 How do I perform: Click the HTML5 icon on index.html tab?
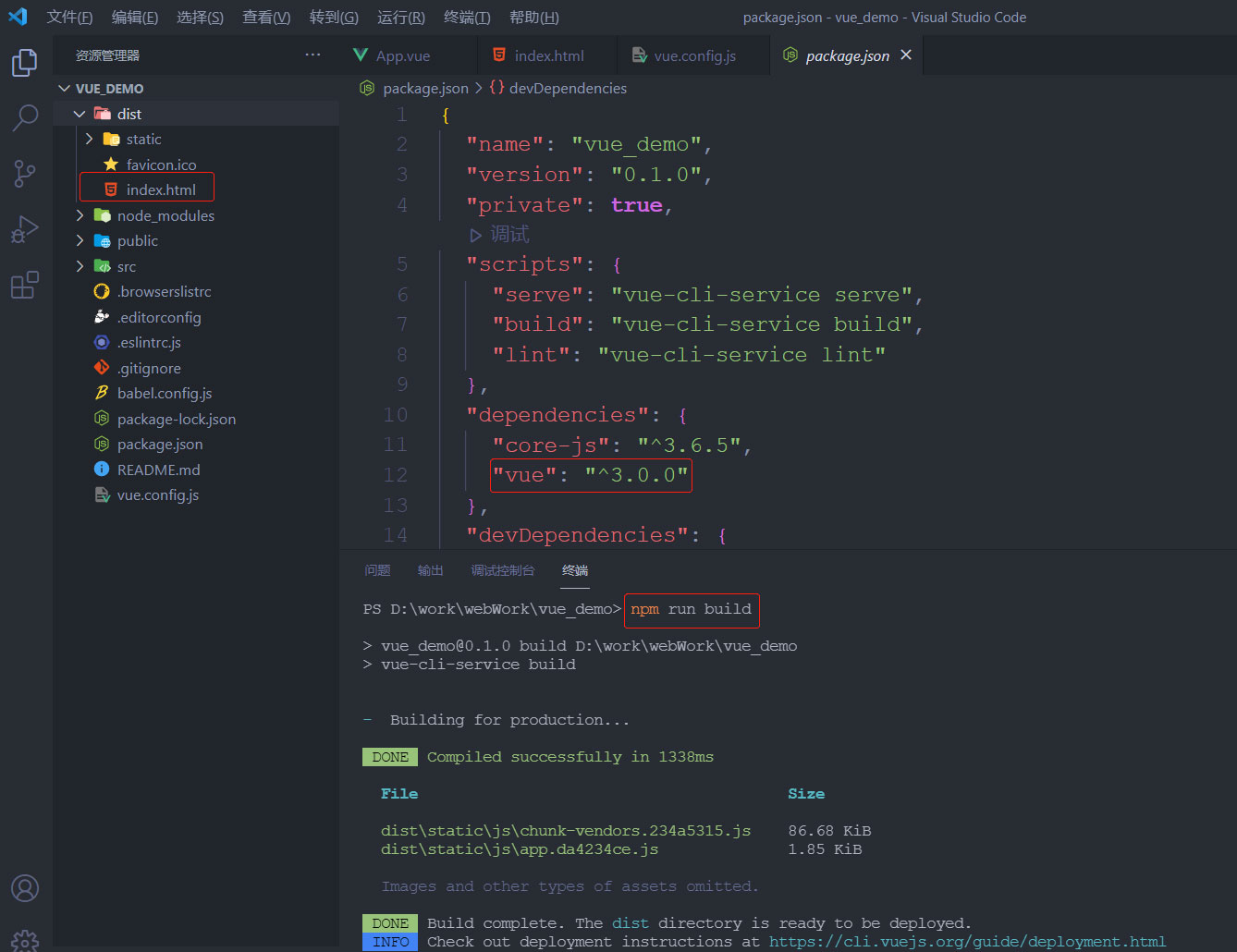click(499, 55)
